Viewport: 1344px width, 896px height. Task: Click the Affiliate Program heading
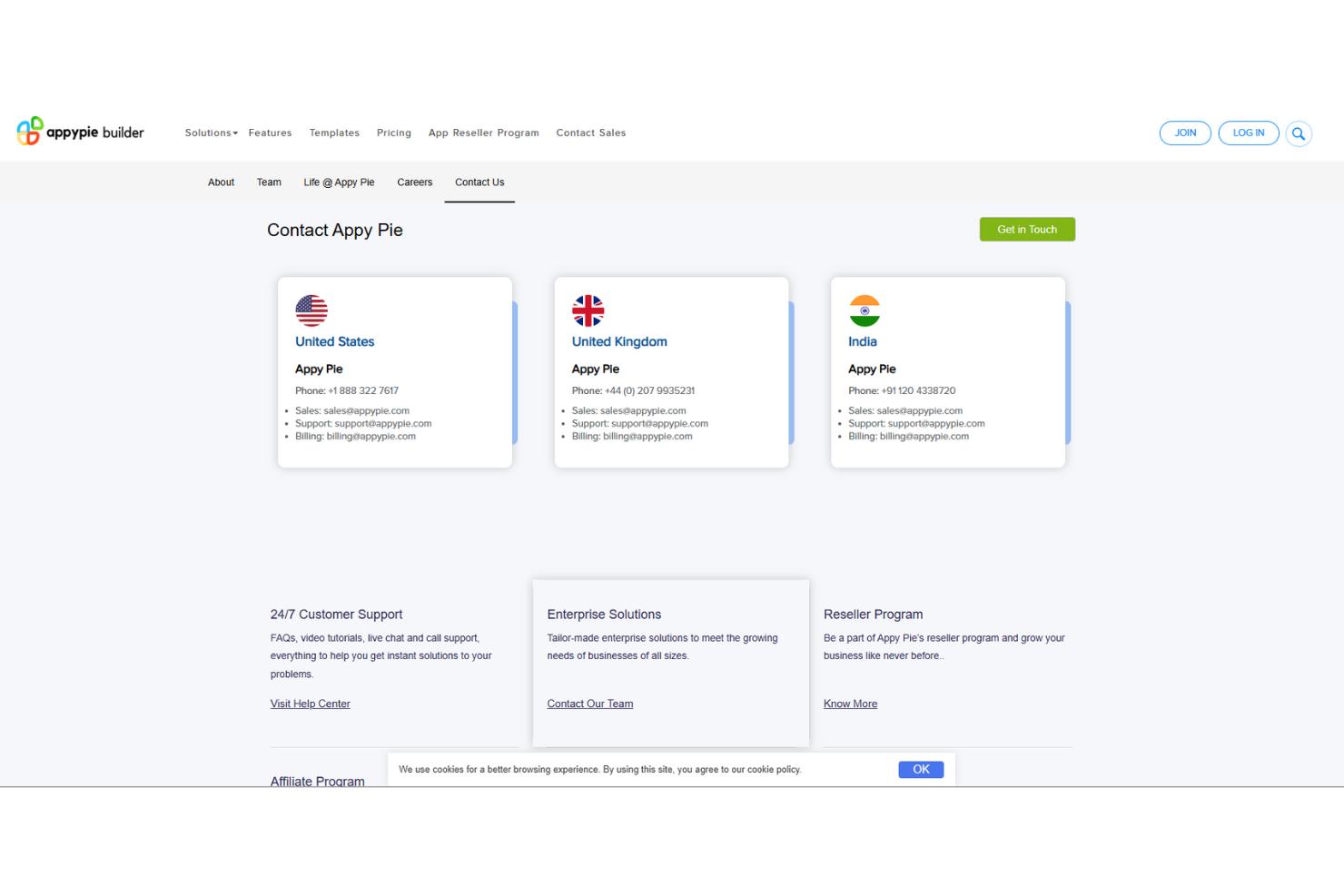[318, 781]
